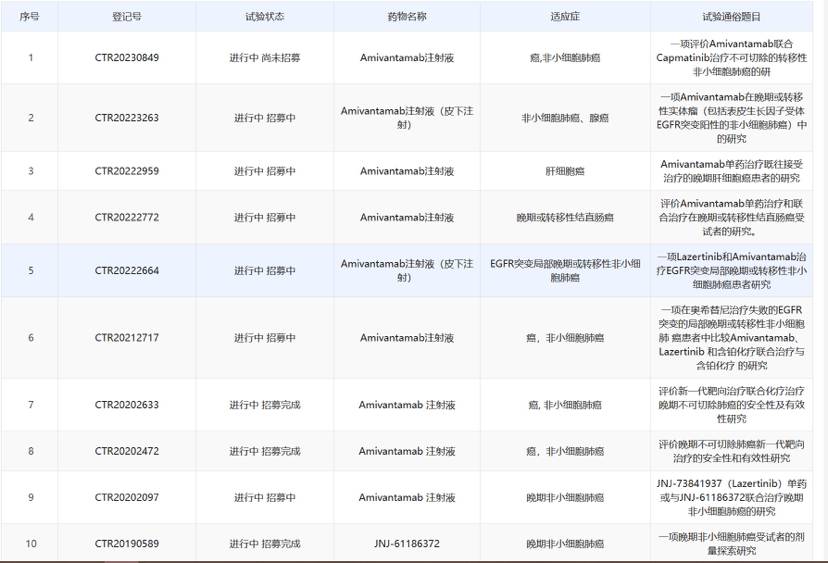Select the 适应症 column header
The image size is (828, 563).
[564, 17]
